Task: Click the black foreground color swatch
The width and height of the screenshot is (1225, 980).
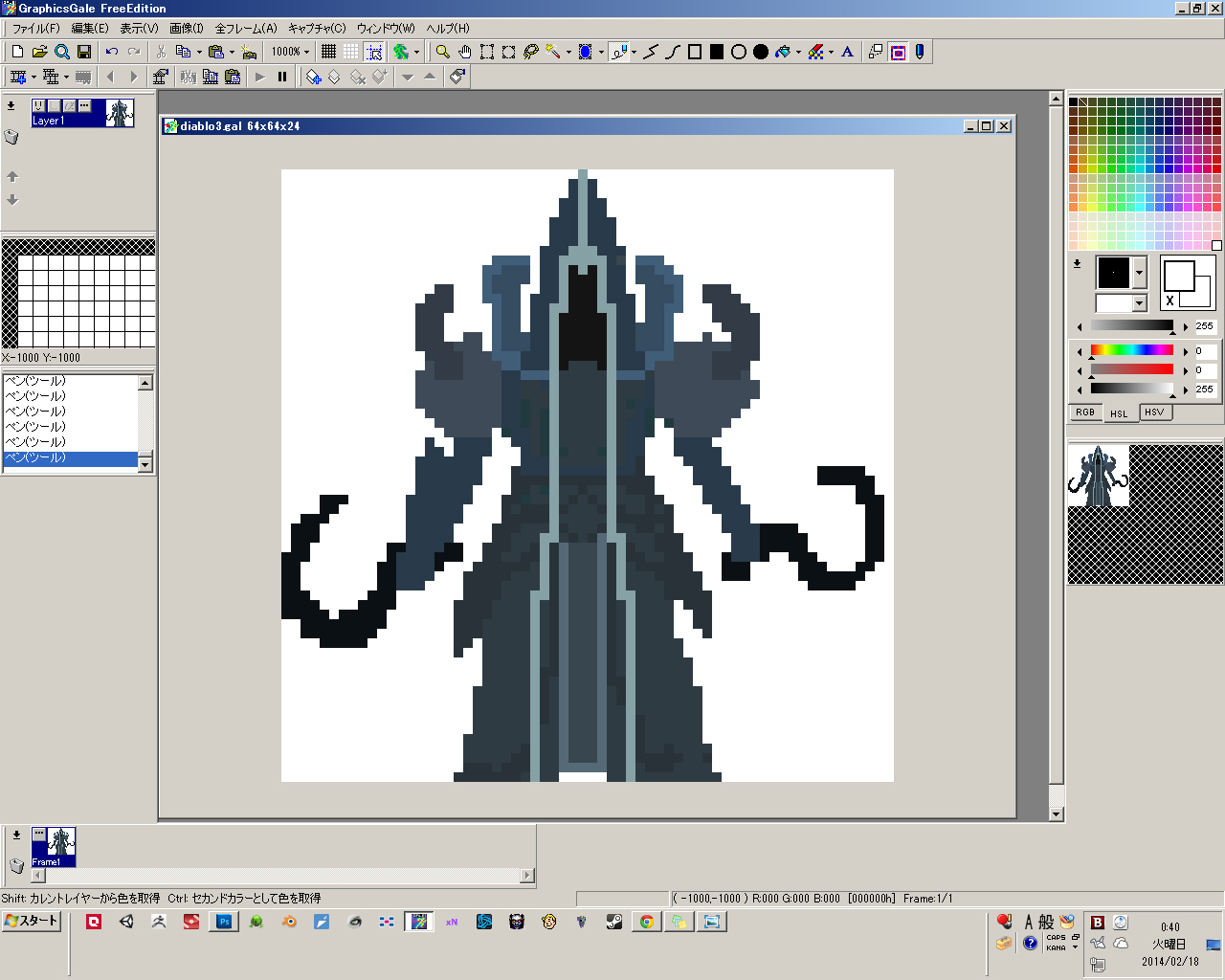Action: [x=1114, y=273]
